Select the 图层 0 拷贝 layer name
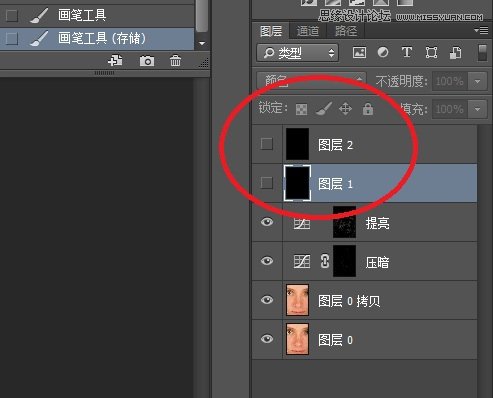Viewport: 493px width, 398px height. point(349,301)
